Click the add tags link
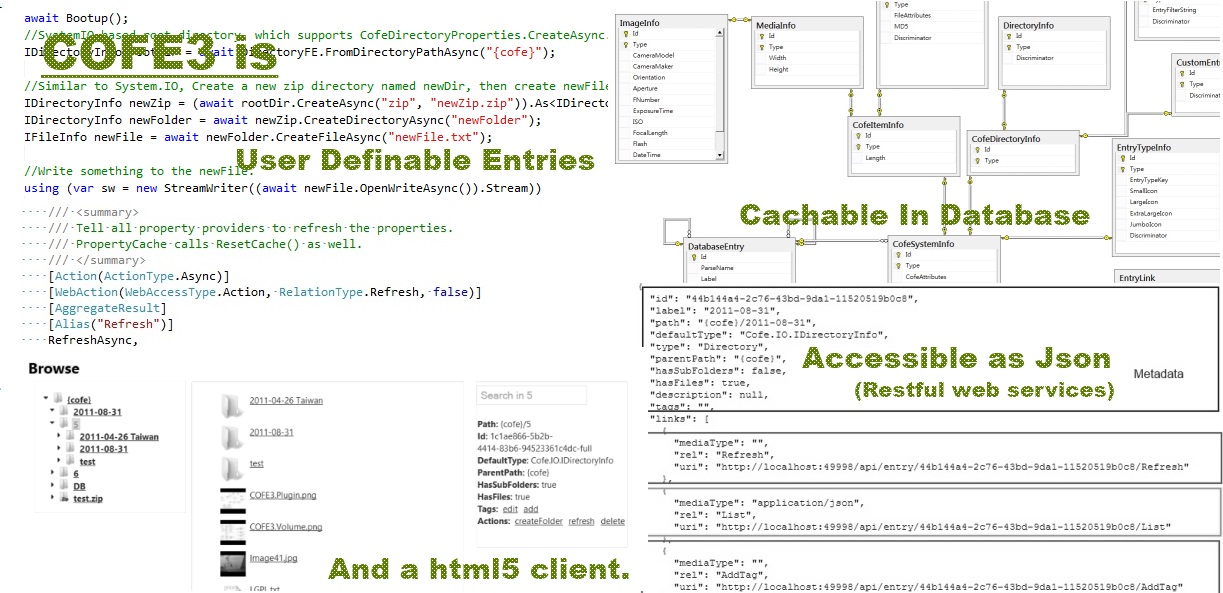The width and height of the screenshot is (1223, 593). pyautogui.click(x=531, y=510)
